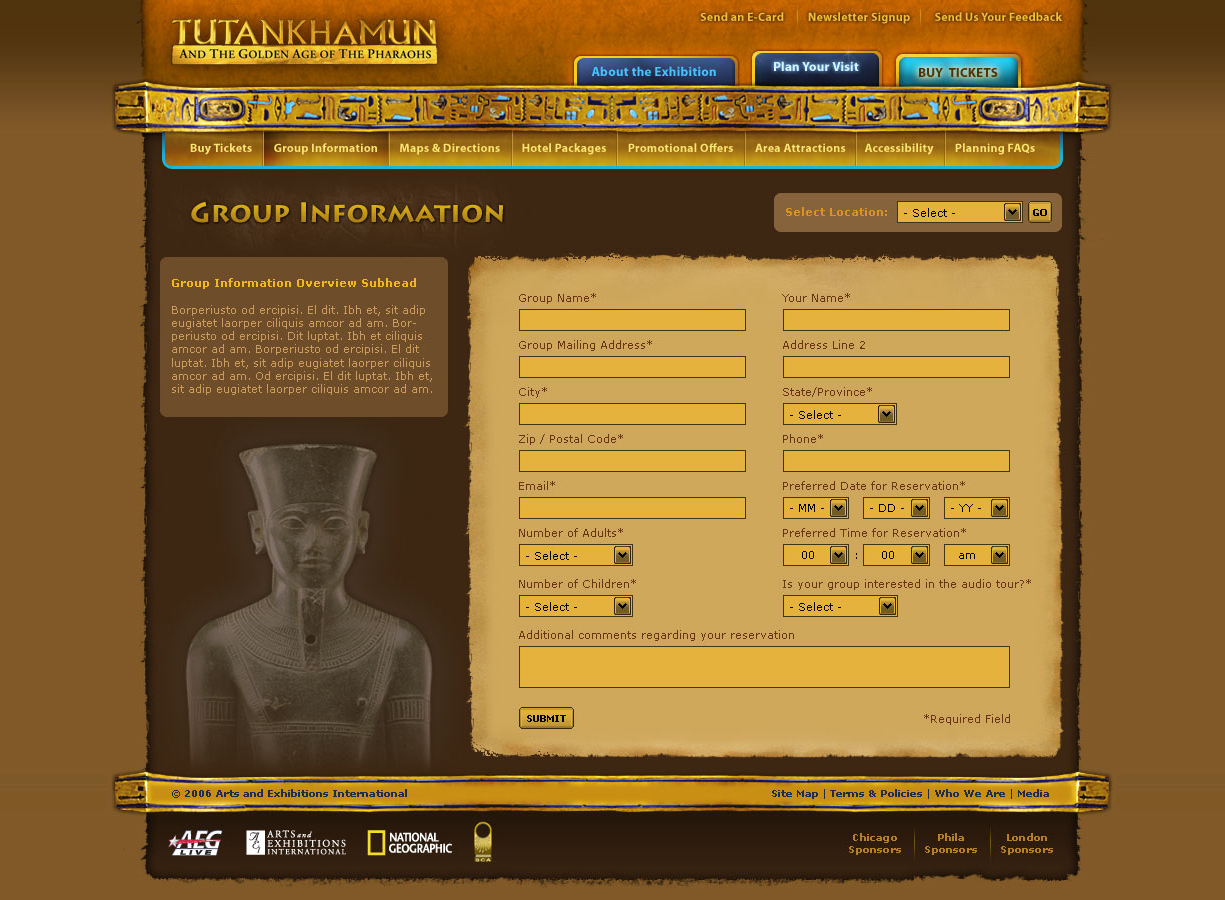Image resolution: width=1225 pixels, height=900 pixels.
Task: Focus the Zip / Postal Code field
Action: point(632,461)
